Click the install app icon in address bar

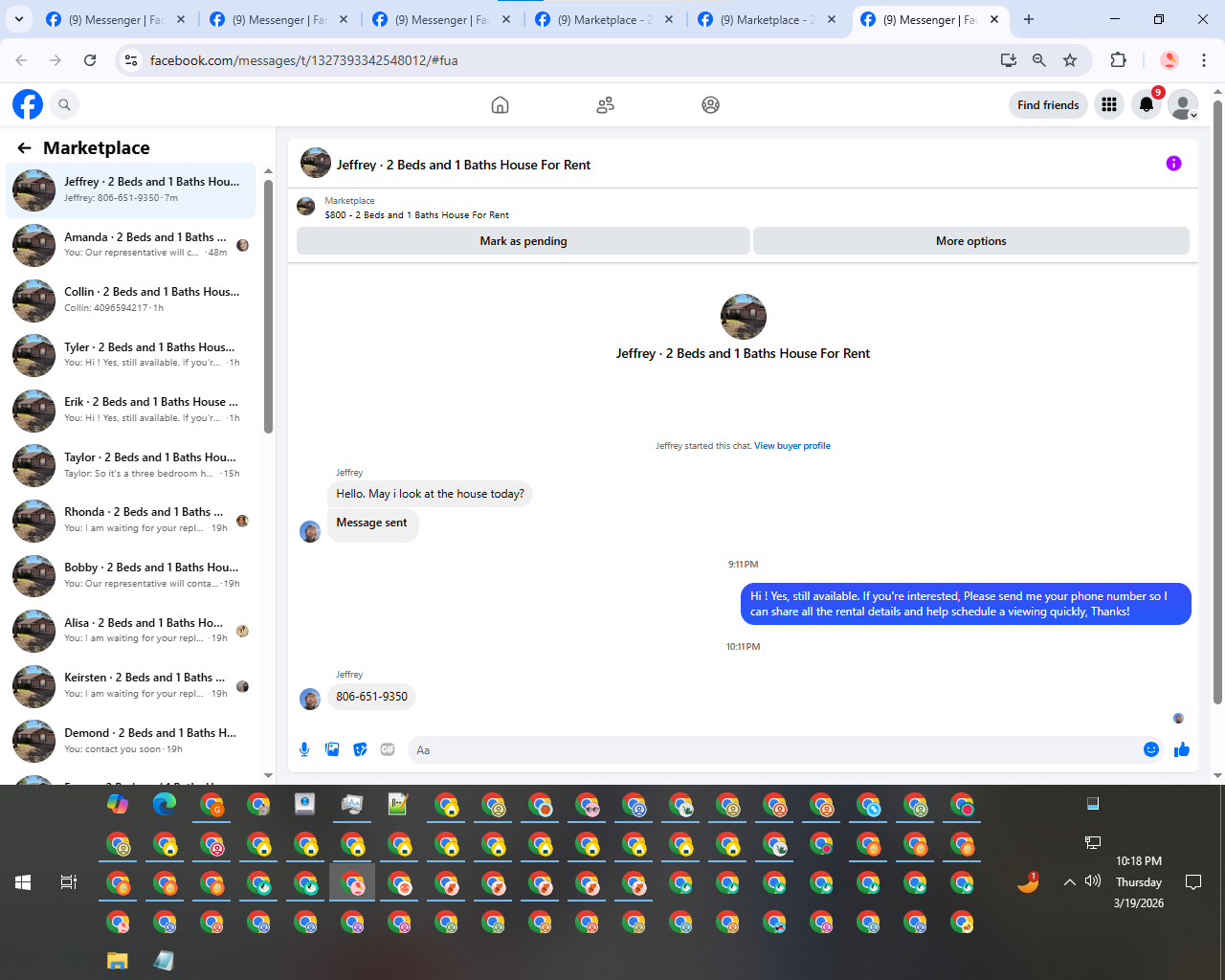(1008, 60)
